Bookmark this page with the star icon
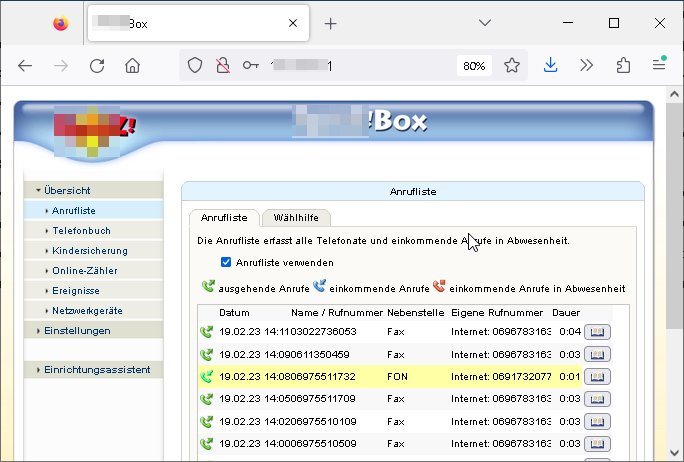This screenshot has width=684, height=462. click(512, 65)
